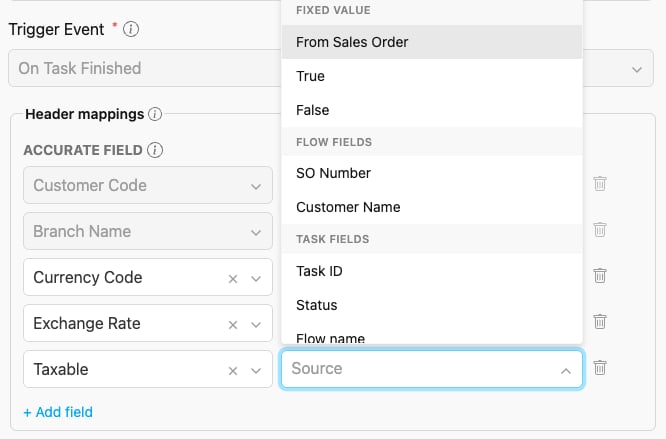Delete the Taxable mapping row

(x=600, y=367)
